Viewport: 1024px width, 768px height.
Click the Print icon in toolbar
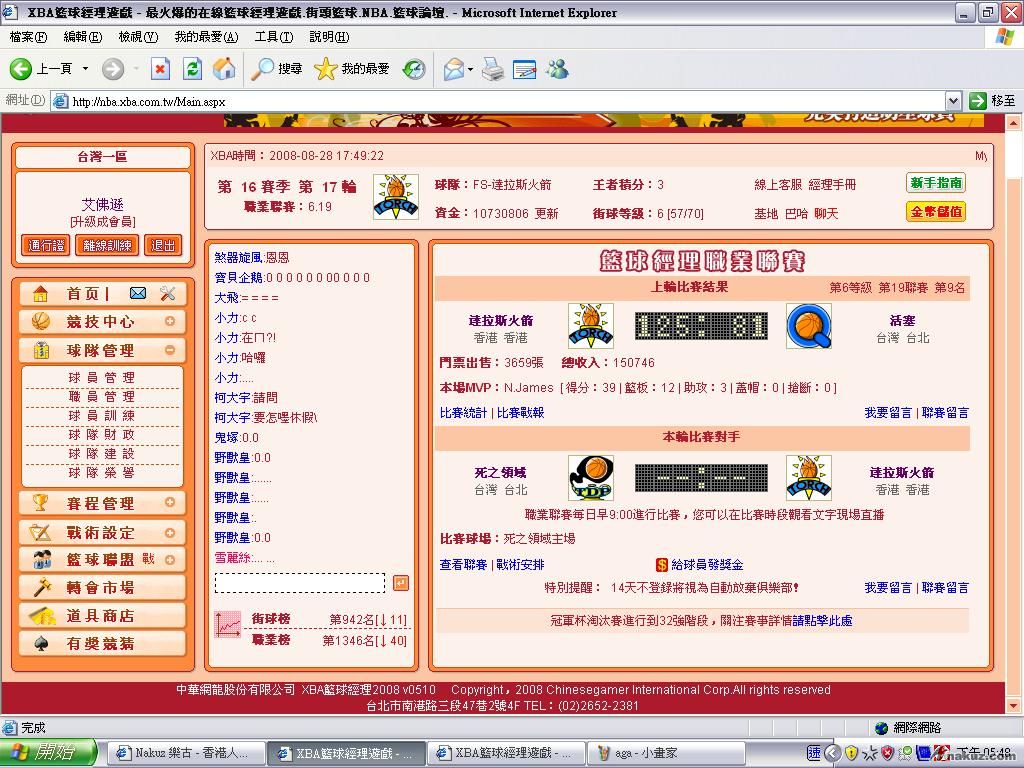click(x=492, y=69)
